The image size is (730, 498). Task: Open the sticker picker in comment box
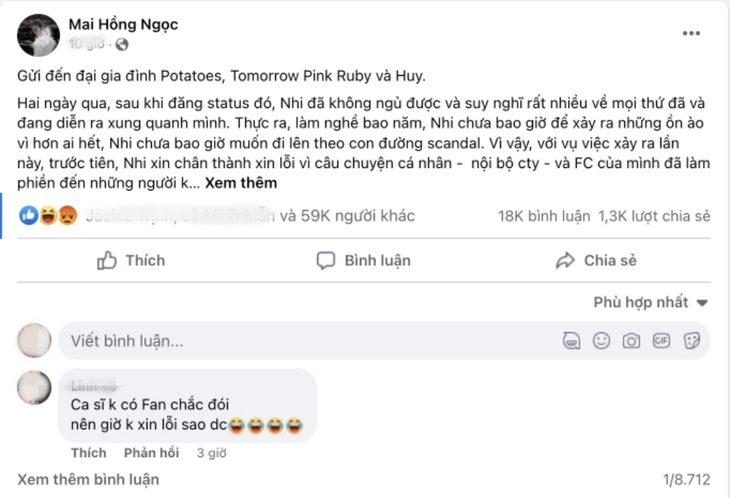(x=691, y=341)
